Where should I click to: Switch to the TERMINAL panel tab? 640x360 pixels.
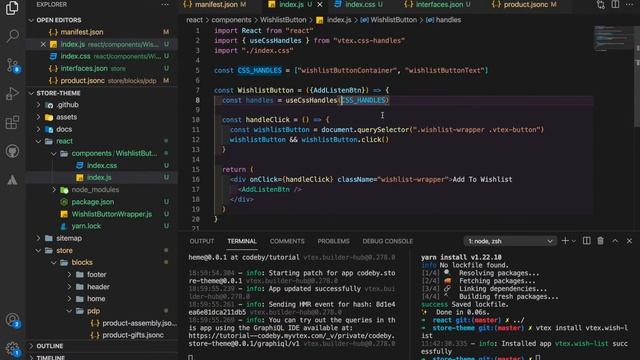click(x=242, y=241)
